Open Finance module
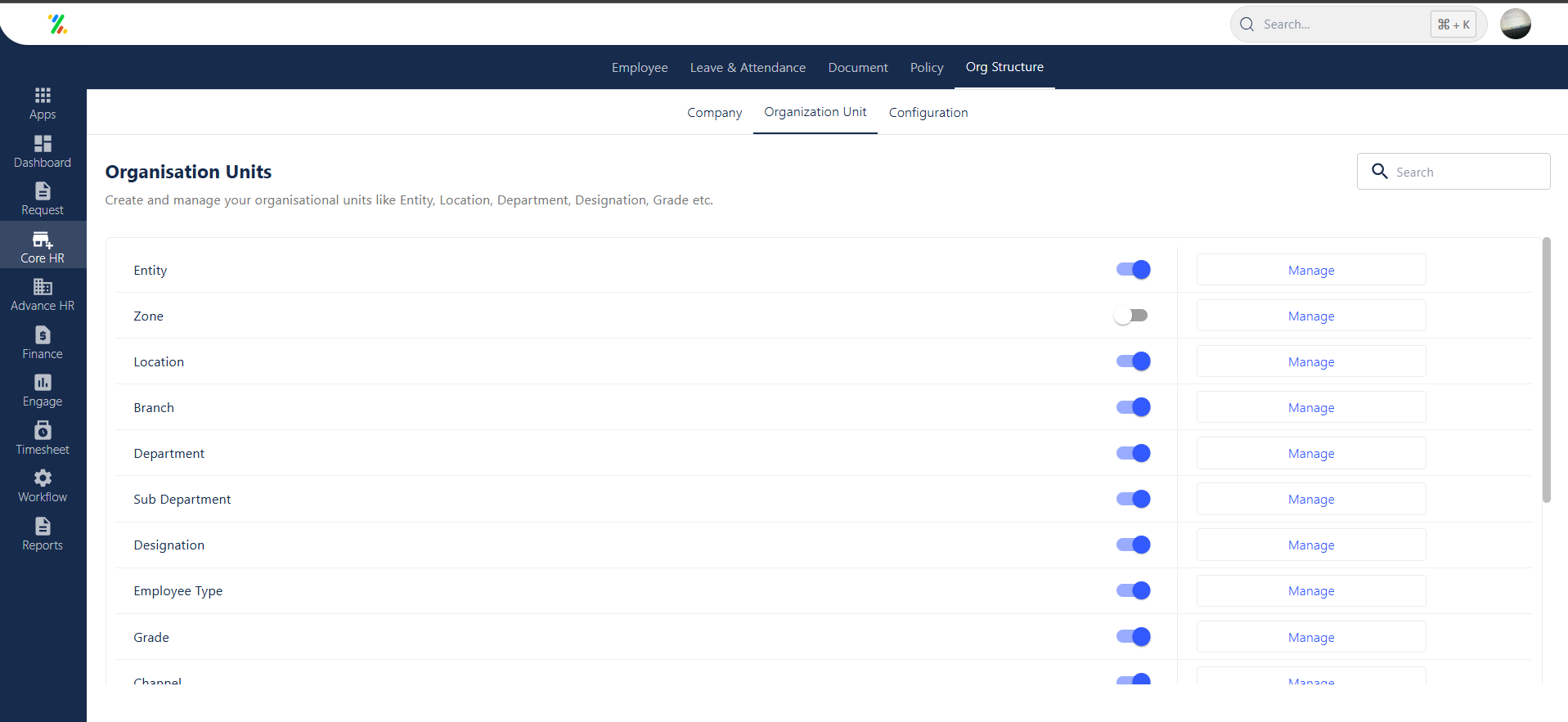 click(43, 343)
